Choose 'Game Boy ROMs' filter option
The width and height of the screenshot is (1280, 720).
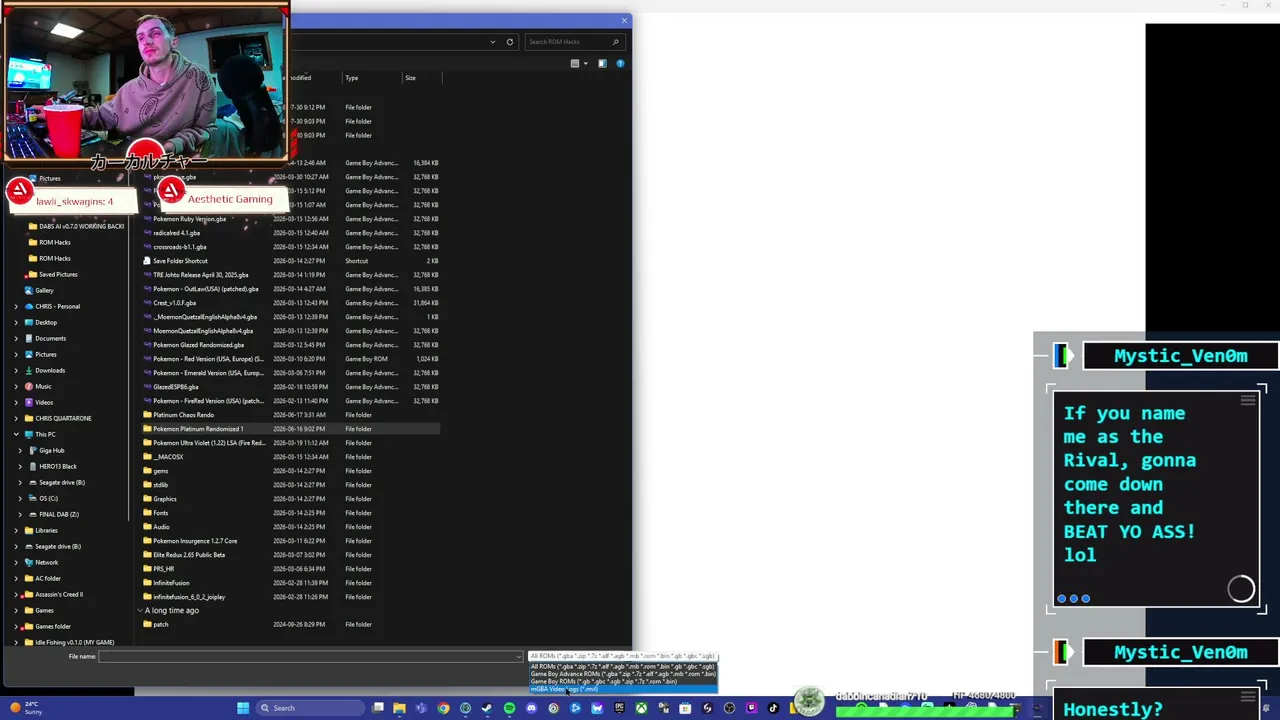click(623, 682)
